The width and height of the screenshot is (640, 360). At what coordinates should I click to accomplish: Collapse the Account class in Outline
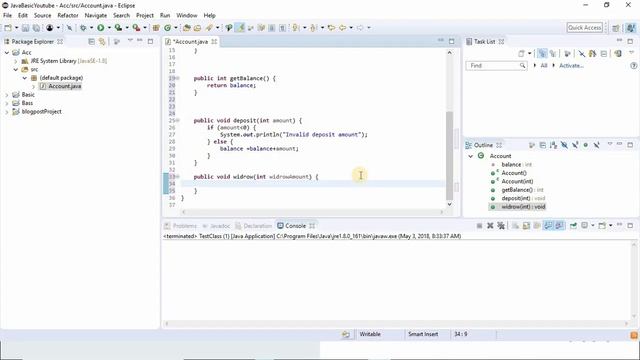(x=471, y=156)
